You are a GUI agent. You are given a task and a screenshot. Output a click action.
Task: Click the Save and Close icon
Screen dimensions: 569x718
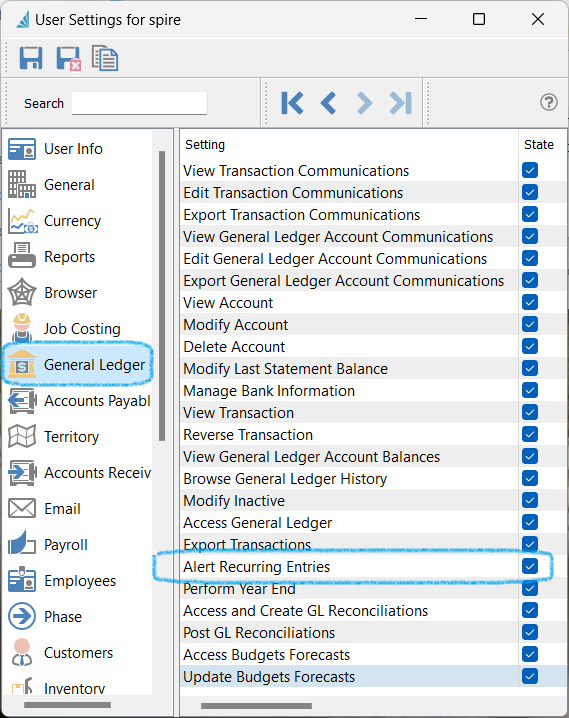click(x=69, y=59)
